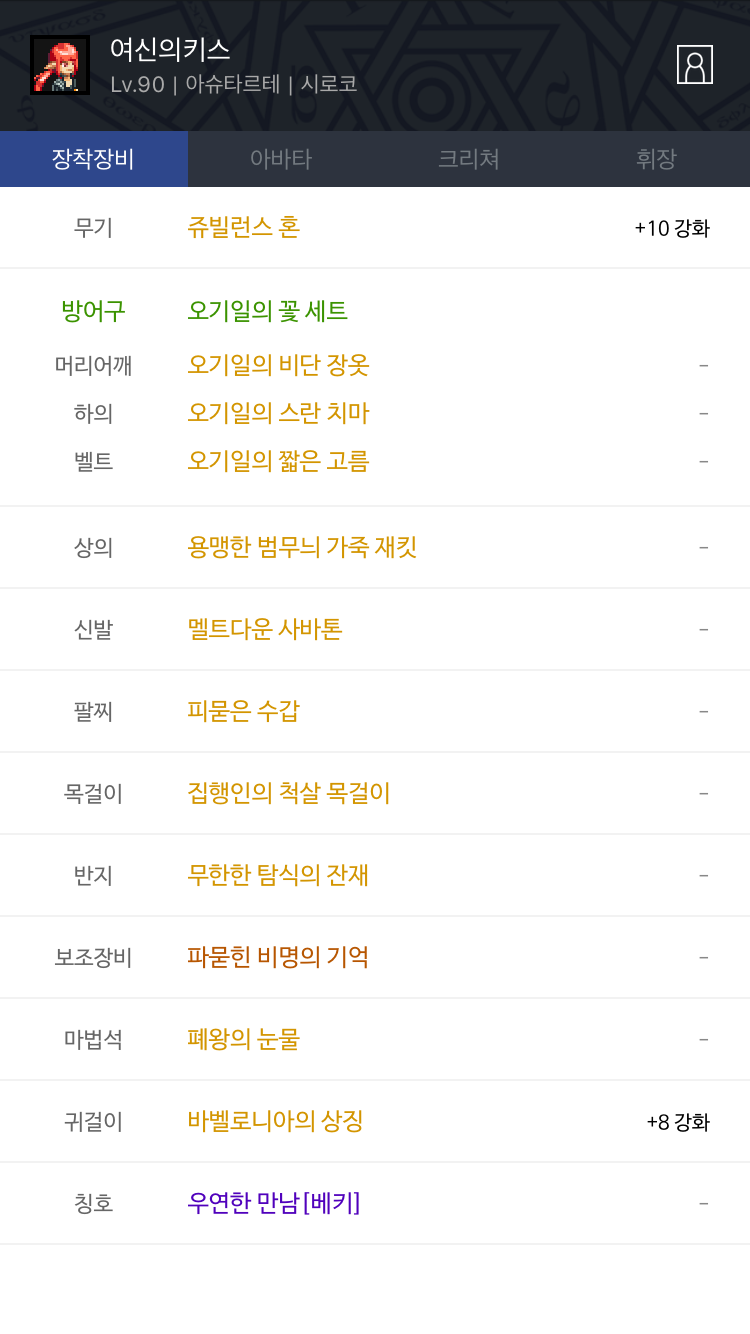Click the red-haired character avatar thumbnail
The image size is (750, 1334).
[x=60, y=65]
